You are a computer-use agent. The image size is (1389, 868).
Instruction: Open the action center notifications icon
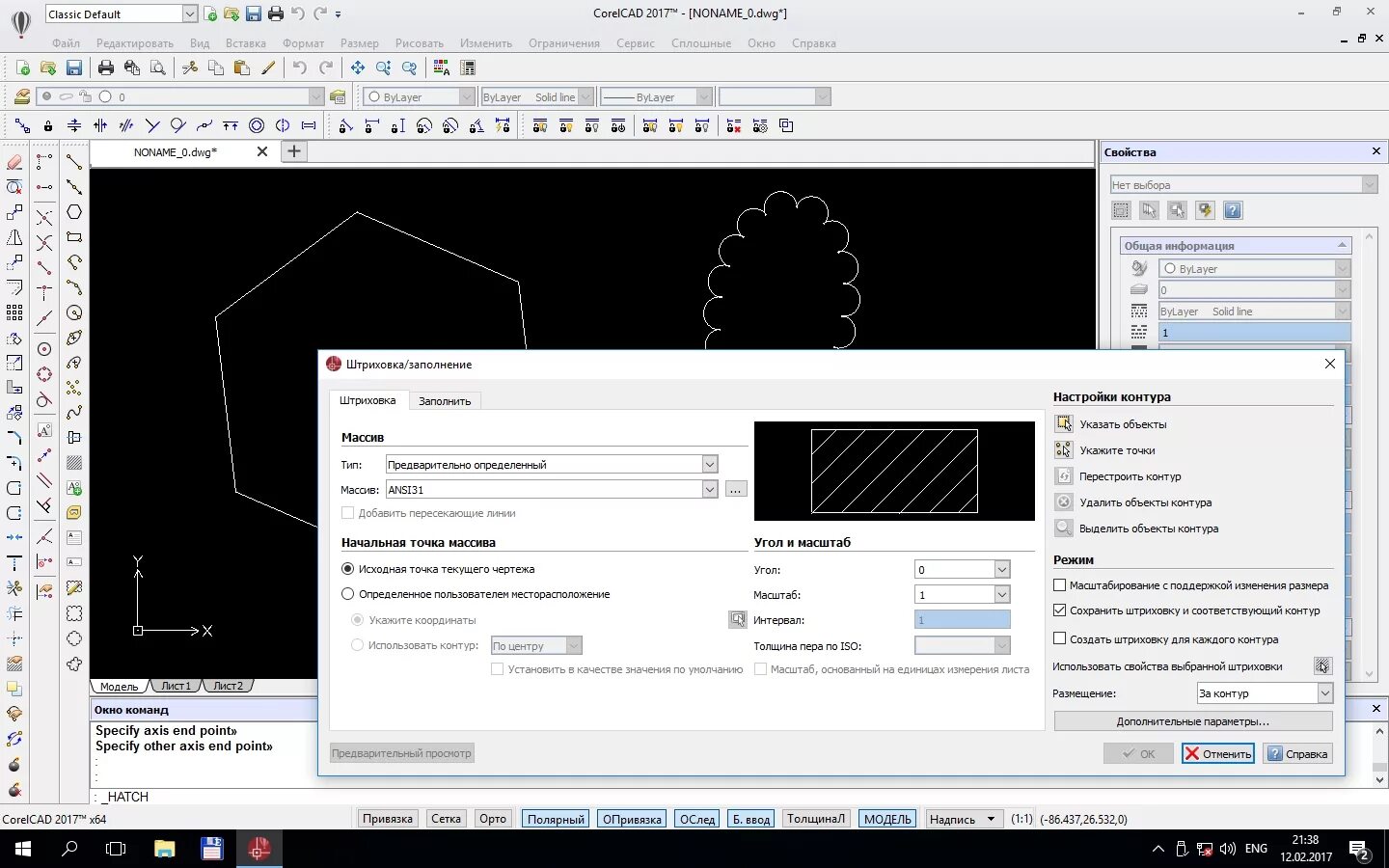[x=1360, y=850]
